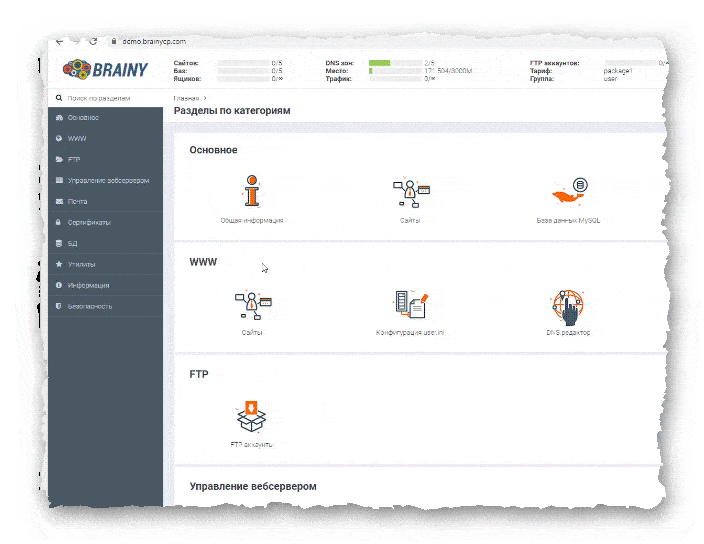Screen dimensions: 704x544
Task: Open the Сайты icon in the Основное section
Action: 410,193
